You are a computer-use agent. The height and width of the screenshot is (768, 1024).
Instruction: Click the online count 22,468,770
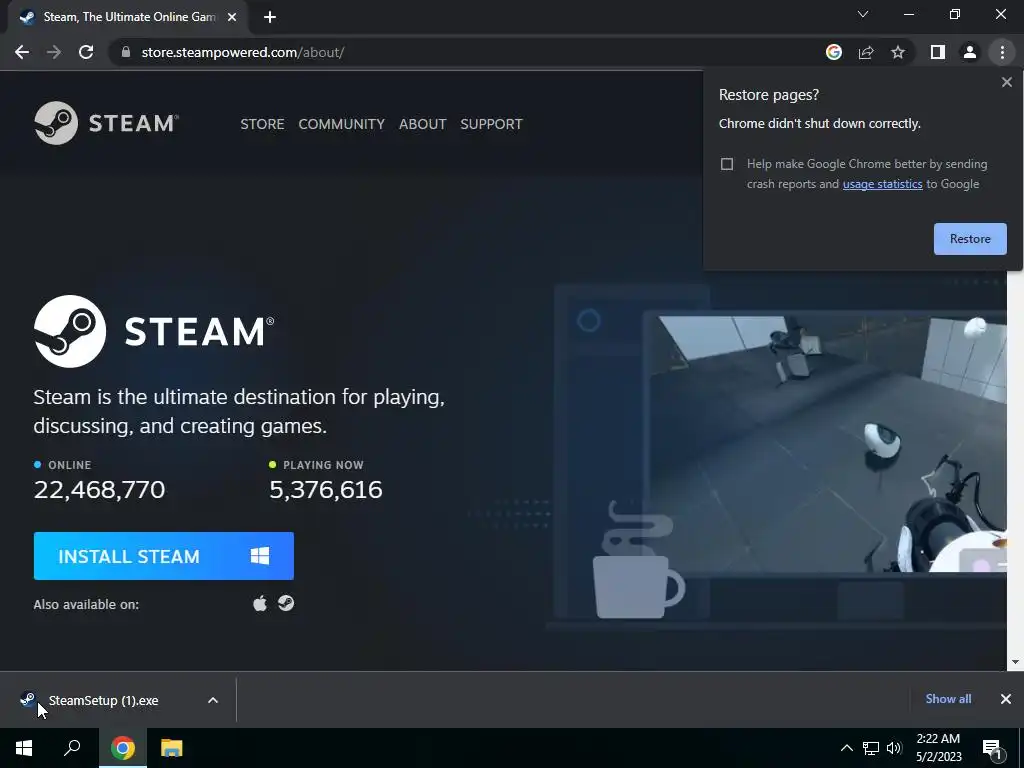point(99,490)
